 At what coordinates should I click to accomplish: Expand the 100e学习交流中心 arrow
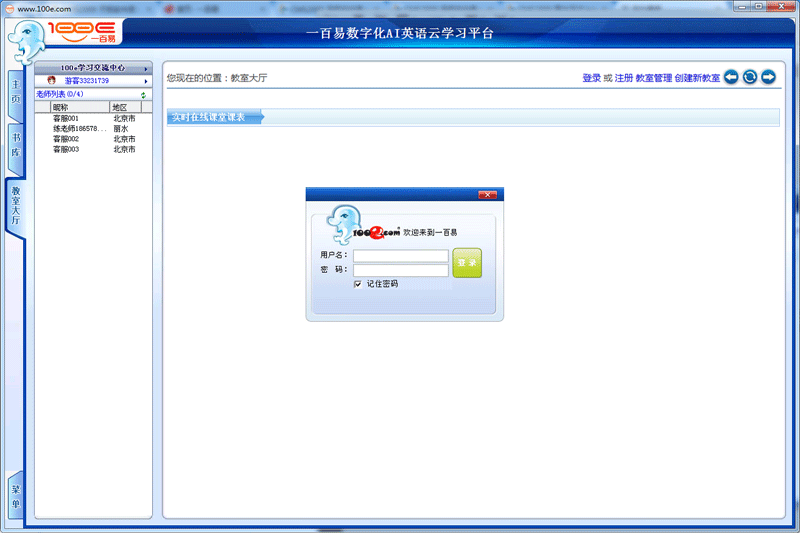click(146, 68)
